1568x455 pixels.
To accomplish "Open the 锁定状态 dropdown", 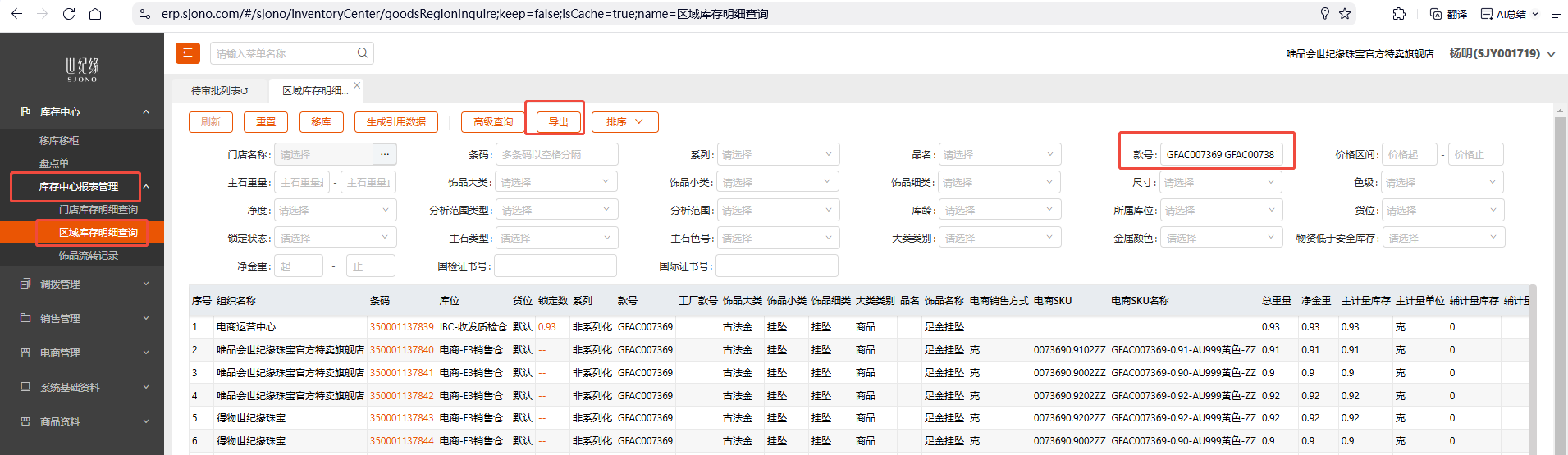I will (x=335, y=238).
